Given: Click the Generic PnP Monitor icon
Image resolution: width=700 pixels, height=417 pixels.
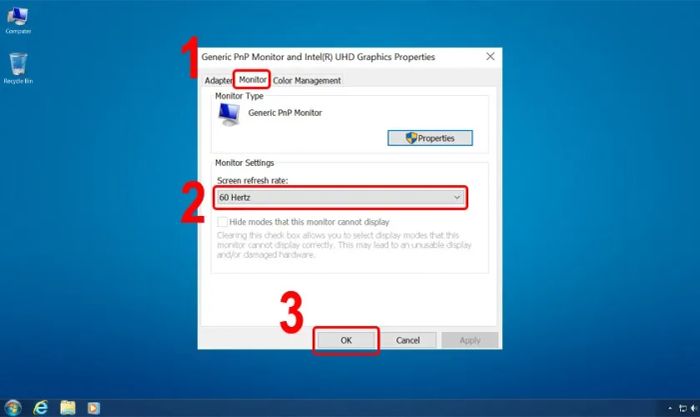Looking at the screenshot, I should coord(229,114).
